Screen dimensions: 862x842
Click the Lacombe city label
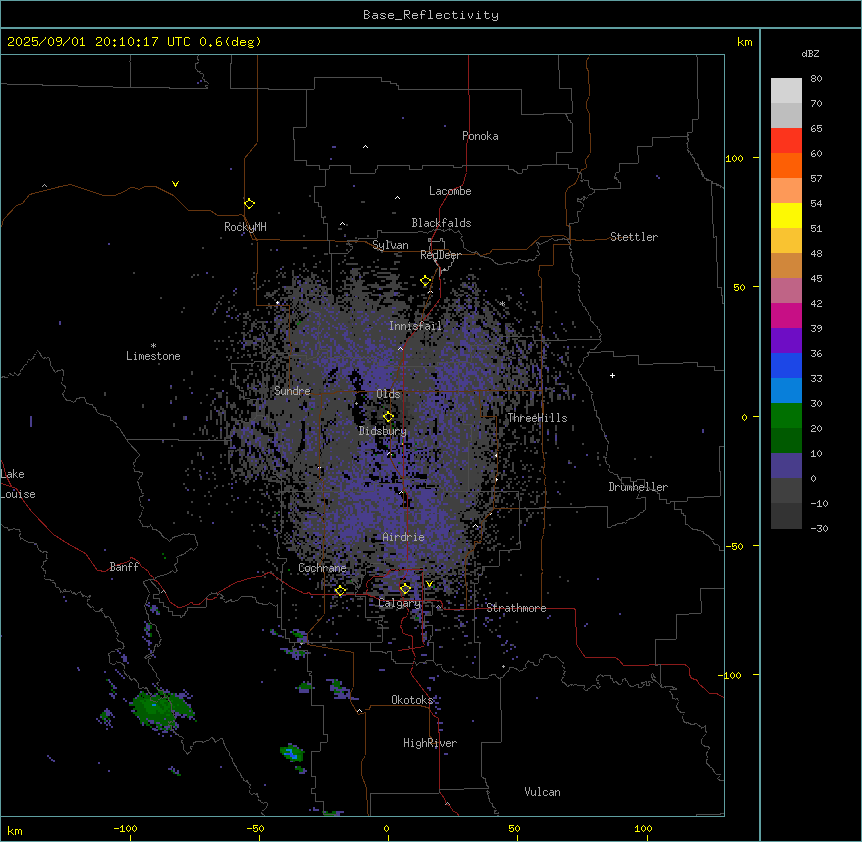click(450, 191)
